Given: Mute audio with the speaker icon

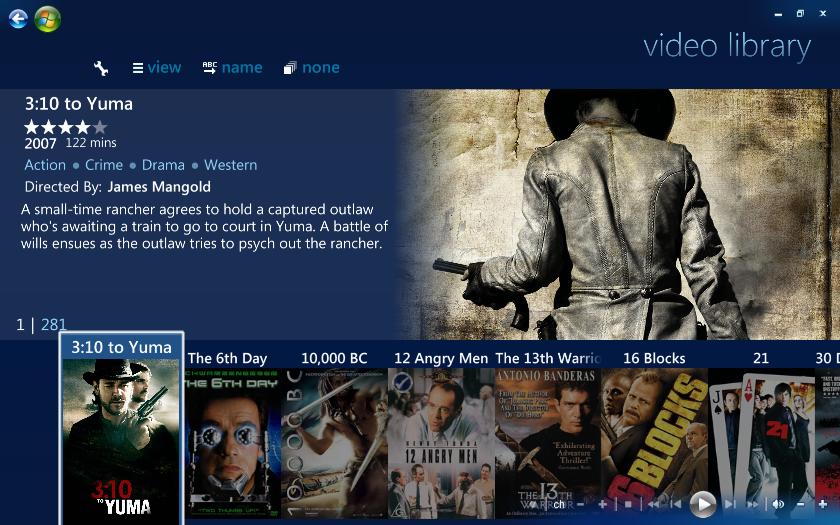Looking at the screenshot, I should coord(778,504).
